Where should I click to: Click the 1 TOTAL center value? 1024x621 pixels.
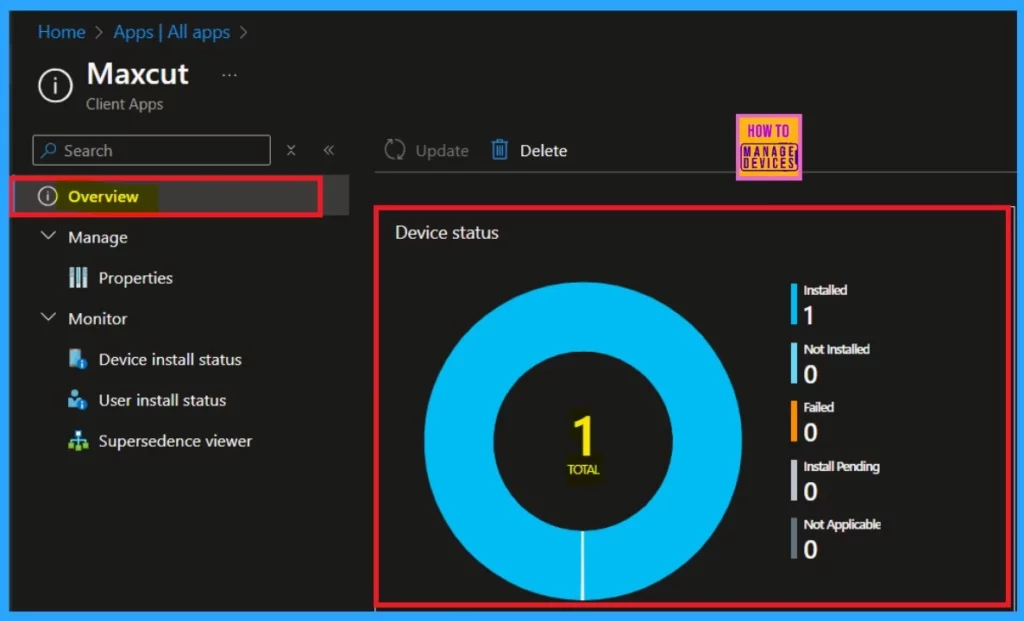click(583, 444)
